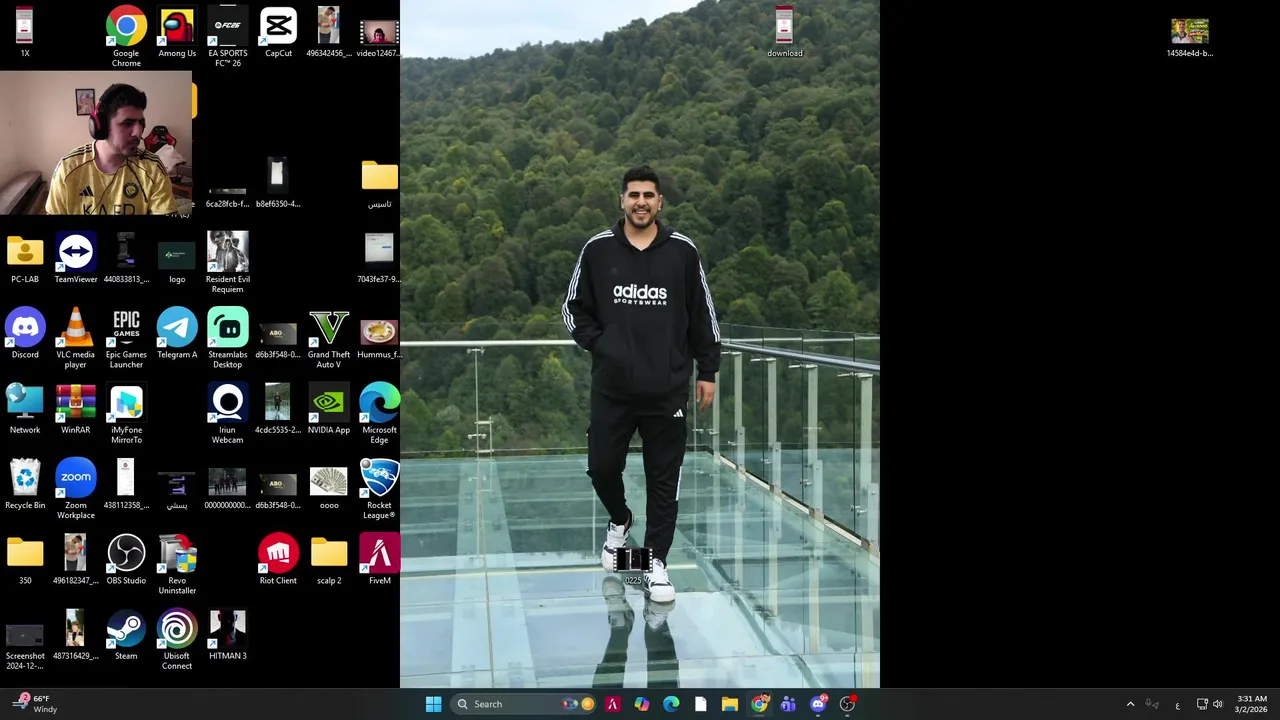Launch Riot Client desktop shortcut

pyautogui.click(x=278, y=560)
